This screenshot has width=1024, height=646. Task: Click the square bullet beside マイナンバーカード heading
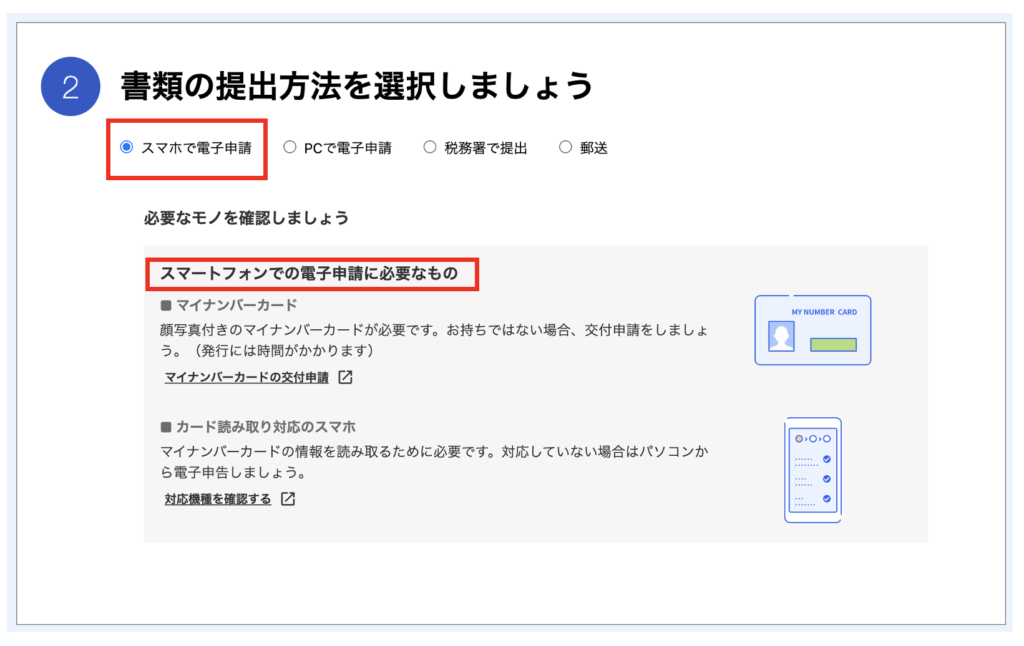[166, 305]
